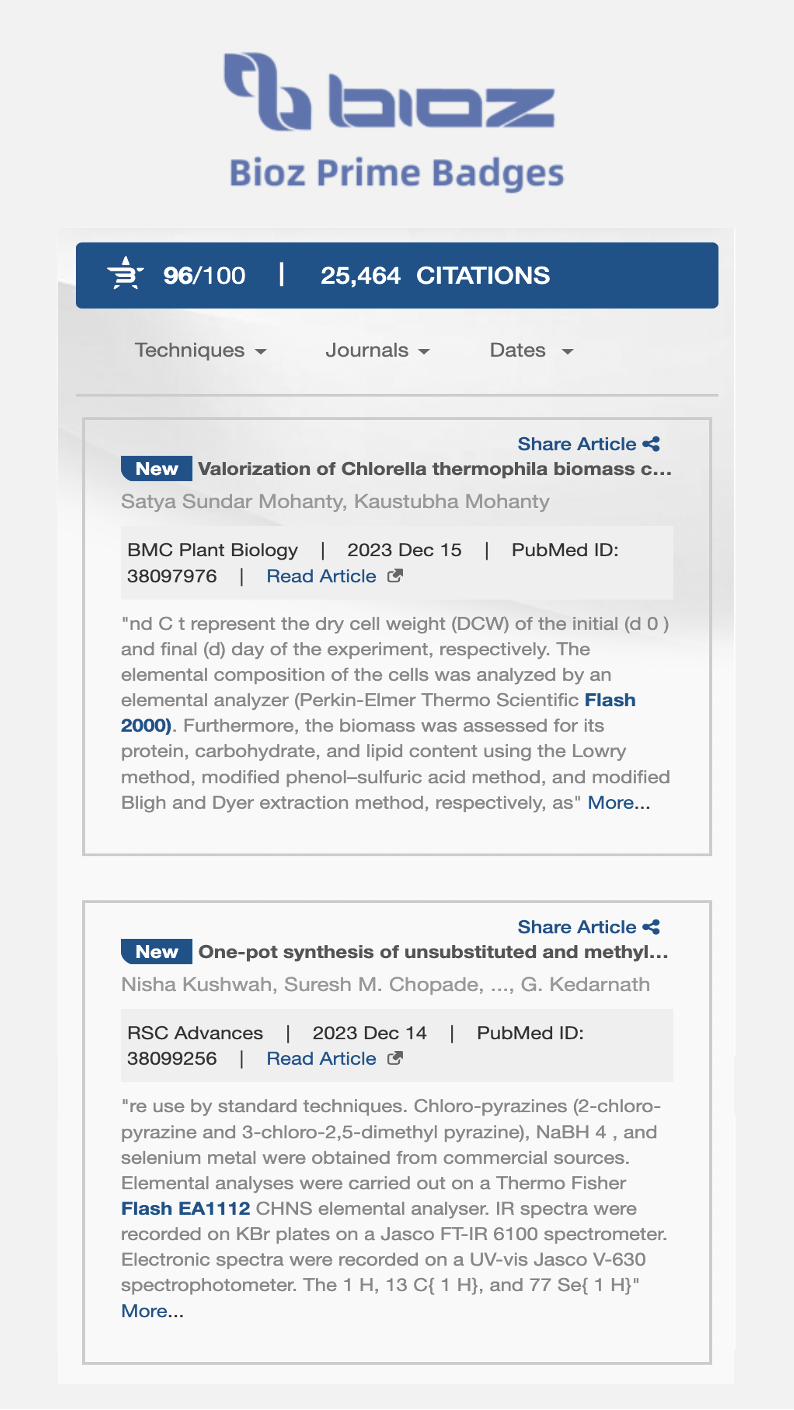Viewport: 794px width, 1410px height.
Task: Click the star badge icon beside 96/100
Action: coord(126,275)
